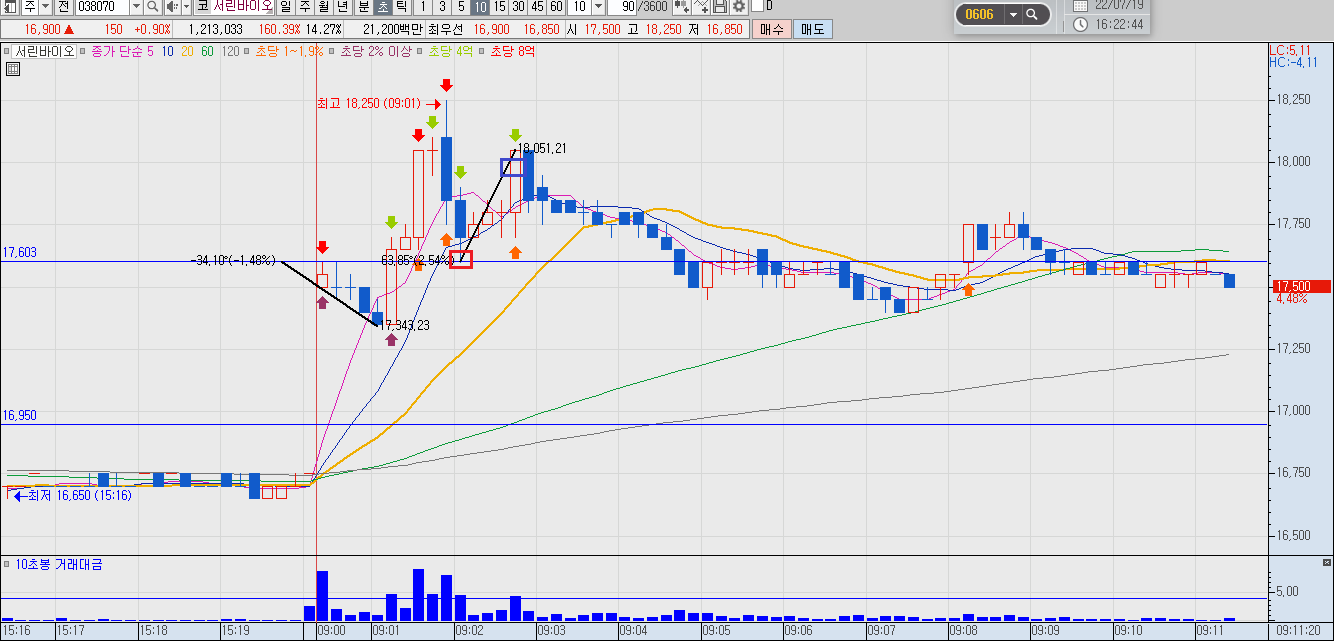
Task: Click the 주 button left of 전
Action: point(30,7)
